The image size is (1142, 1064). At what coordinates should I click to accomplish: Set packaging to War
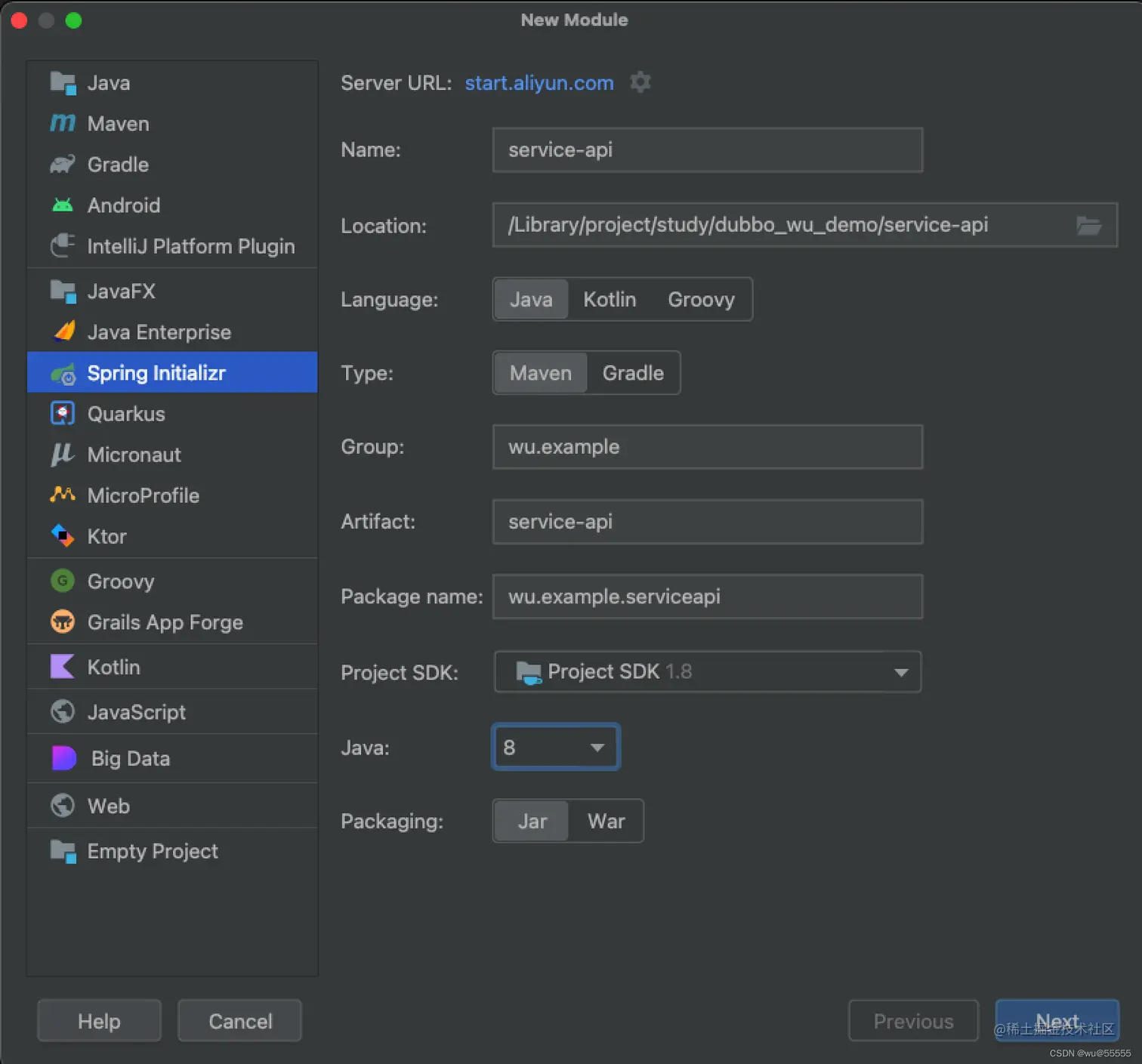(x=606, y=821)
